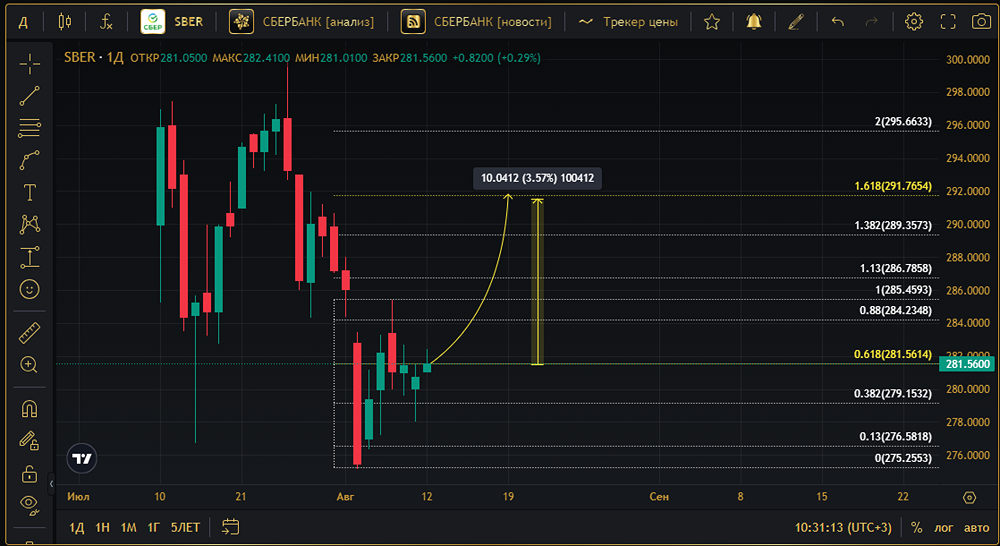Select the 0.382(279.1532) Fibonacci label

pyautogui.click(x=893, y=394)
